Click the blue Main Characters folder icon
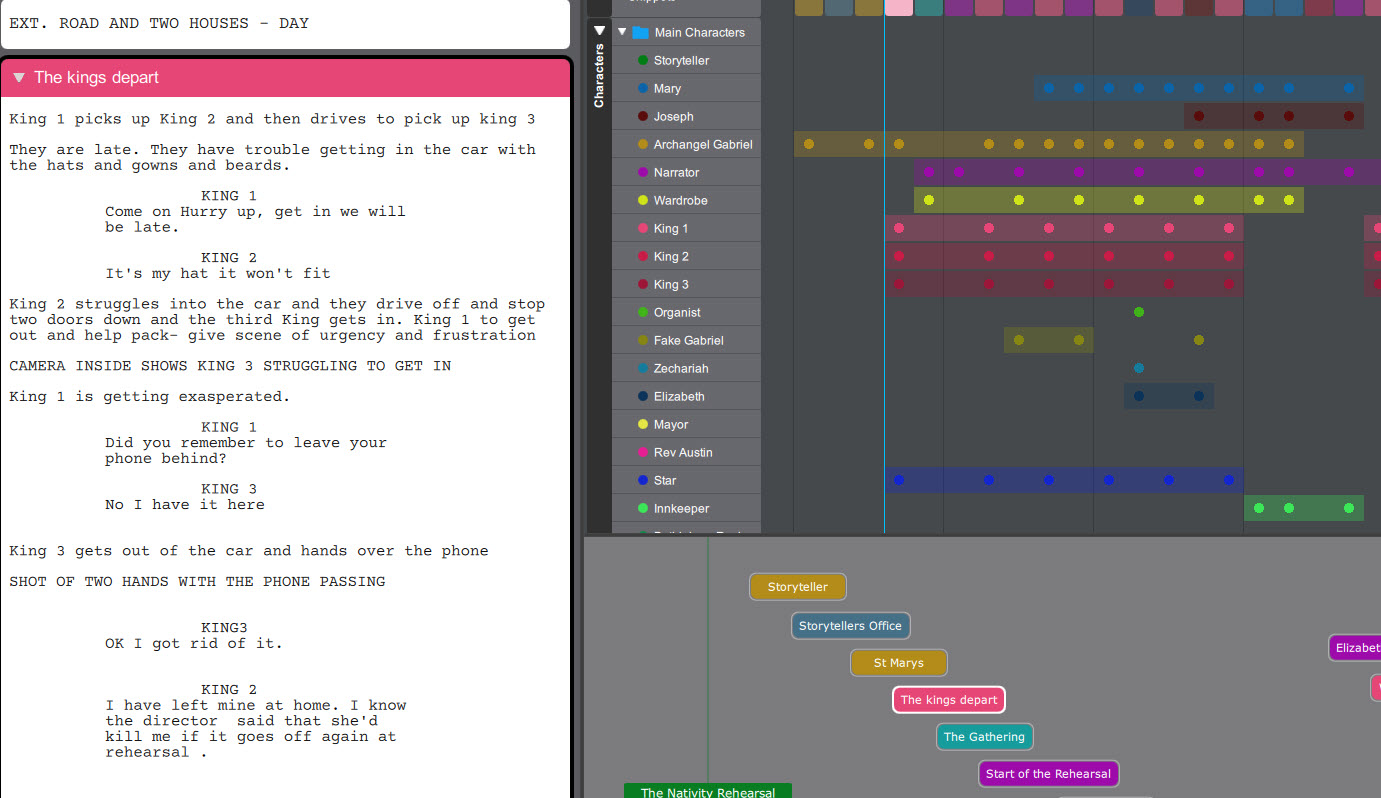The image size is (1381, 798). point(641,32)
